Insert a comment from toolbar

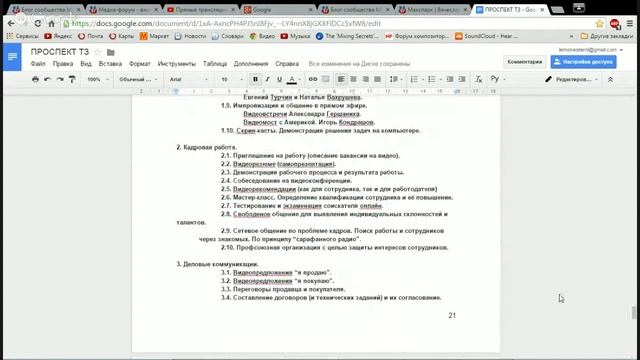click(x=325, y=79)
